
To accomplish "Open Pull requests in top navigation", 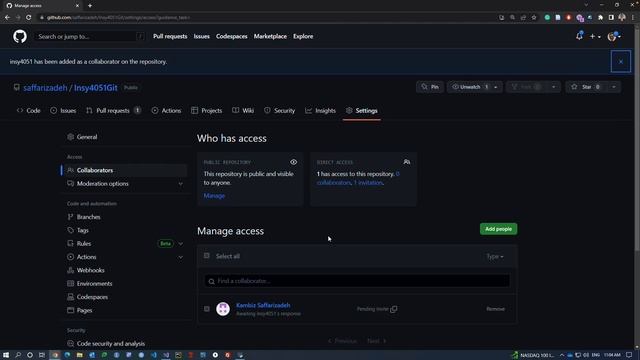I will click(x=170, y=36).
